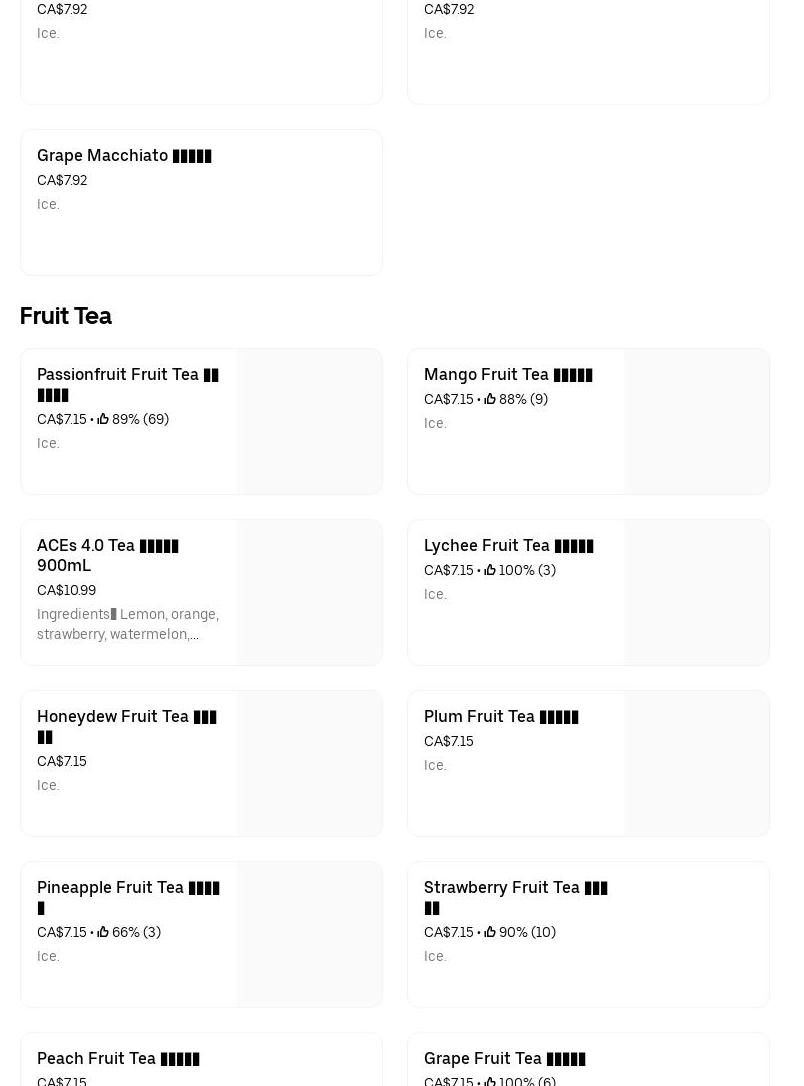The image size is (804, 1086).
Task: Choose the Grape Fruit Tea title
Action: click(x=504, y=1058)
